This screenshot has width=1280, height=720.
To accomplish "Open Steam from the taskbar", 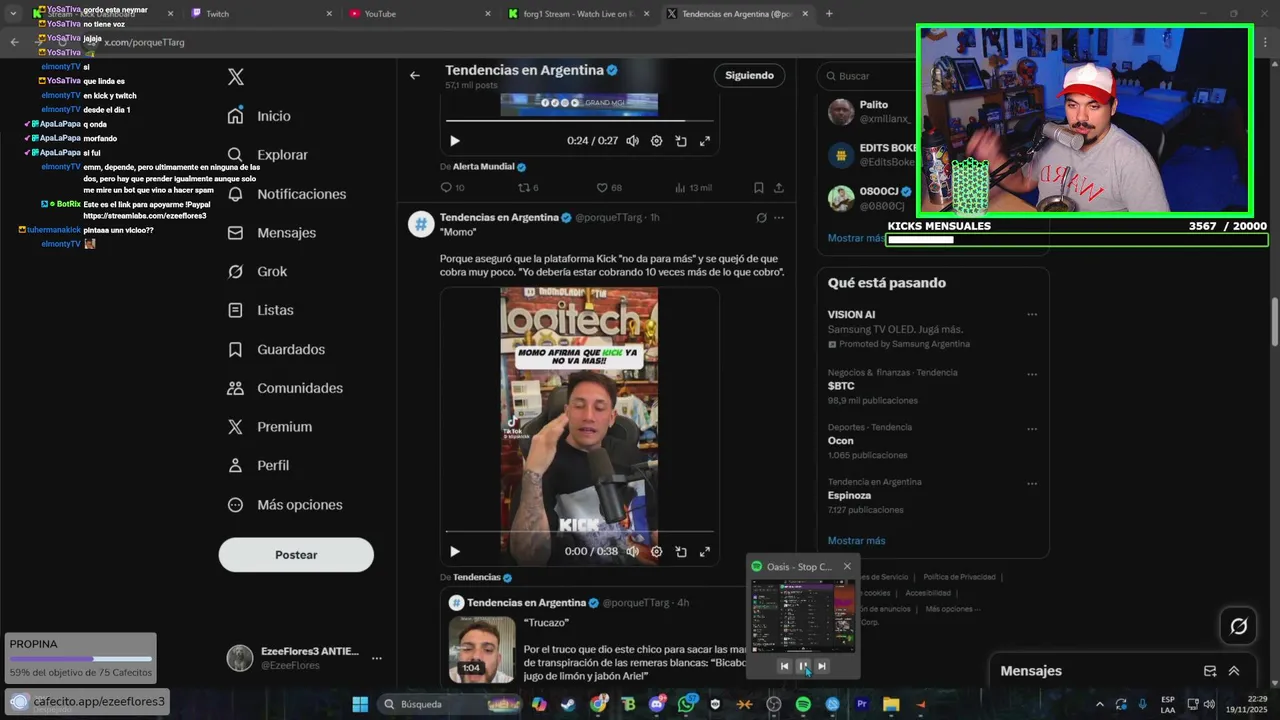I will pos(569,704).
